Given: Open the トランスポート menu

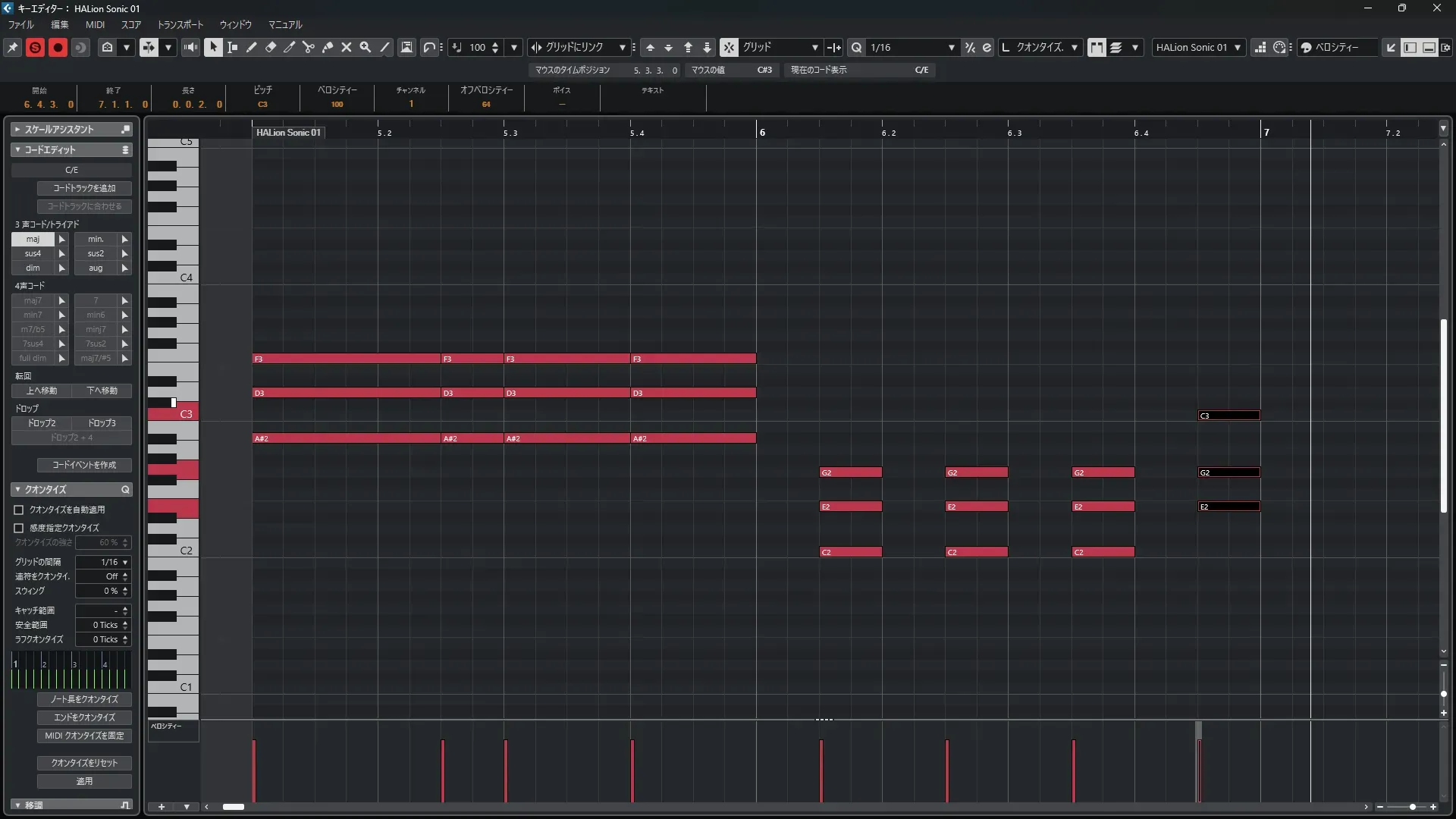Looking at the screenshot, I should 180,24.
